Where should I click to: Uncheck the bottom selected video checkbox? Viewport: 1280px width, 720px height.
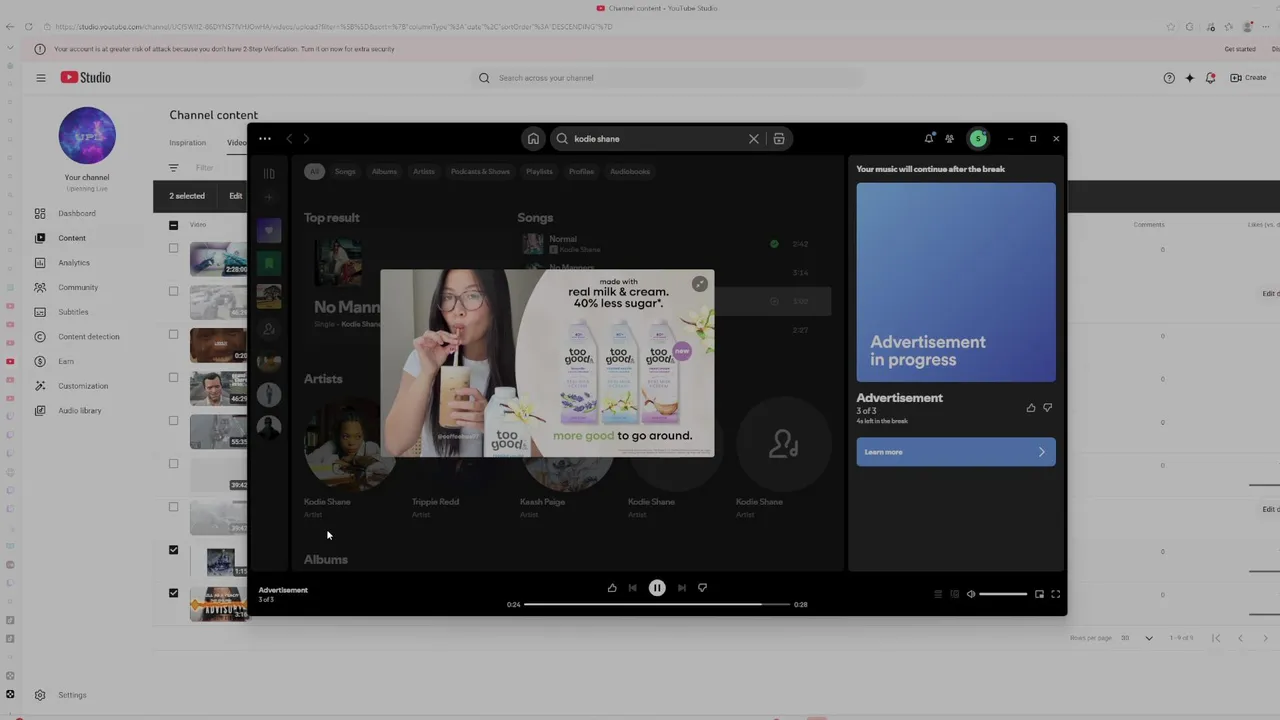pyautogui.click(x=173, y=593)
